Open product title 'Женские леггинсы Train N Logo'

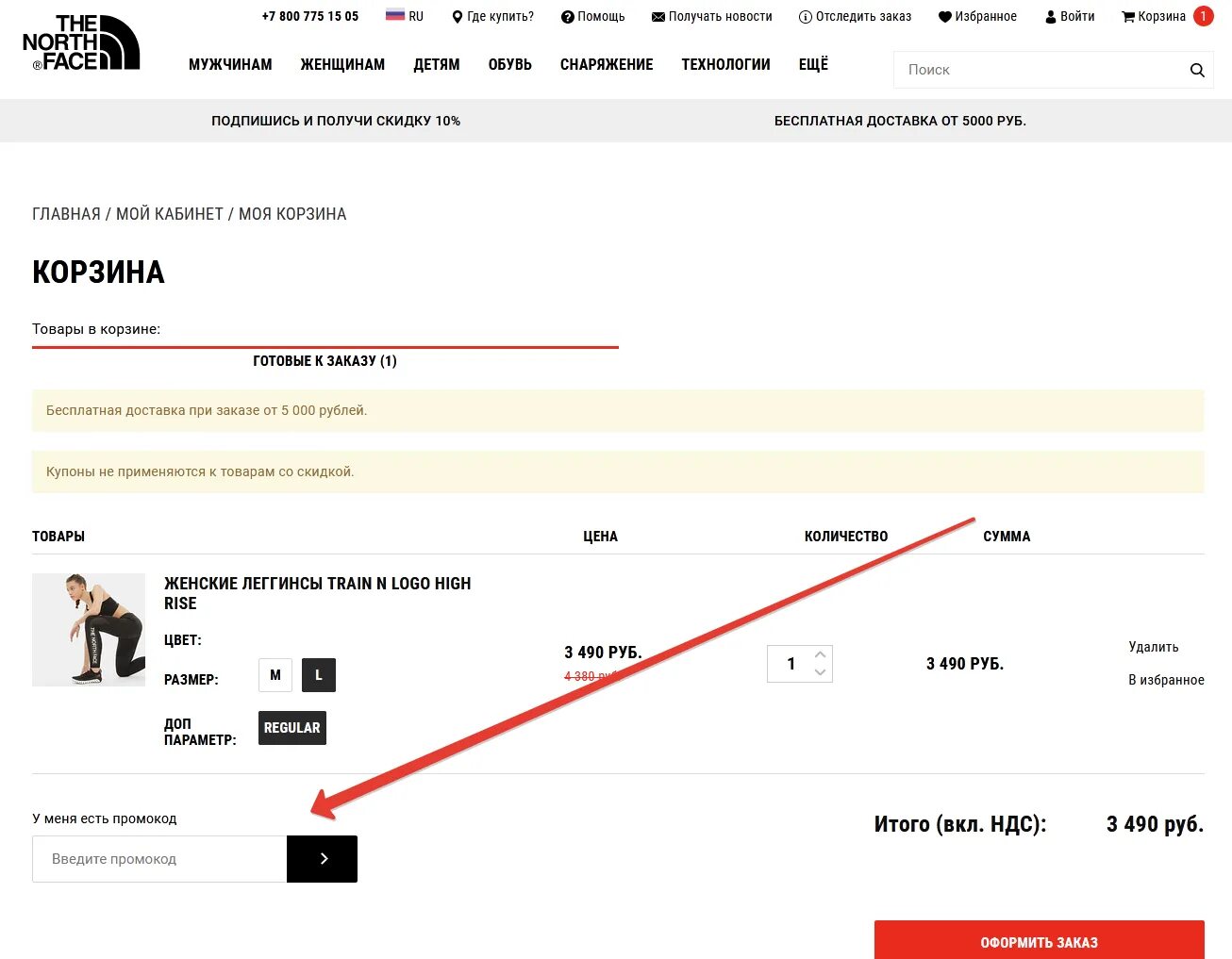coord(317,593)
